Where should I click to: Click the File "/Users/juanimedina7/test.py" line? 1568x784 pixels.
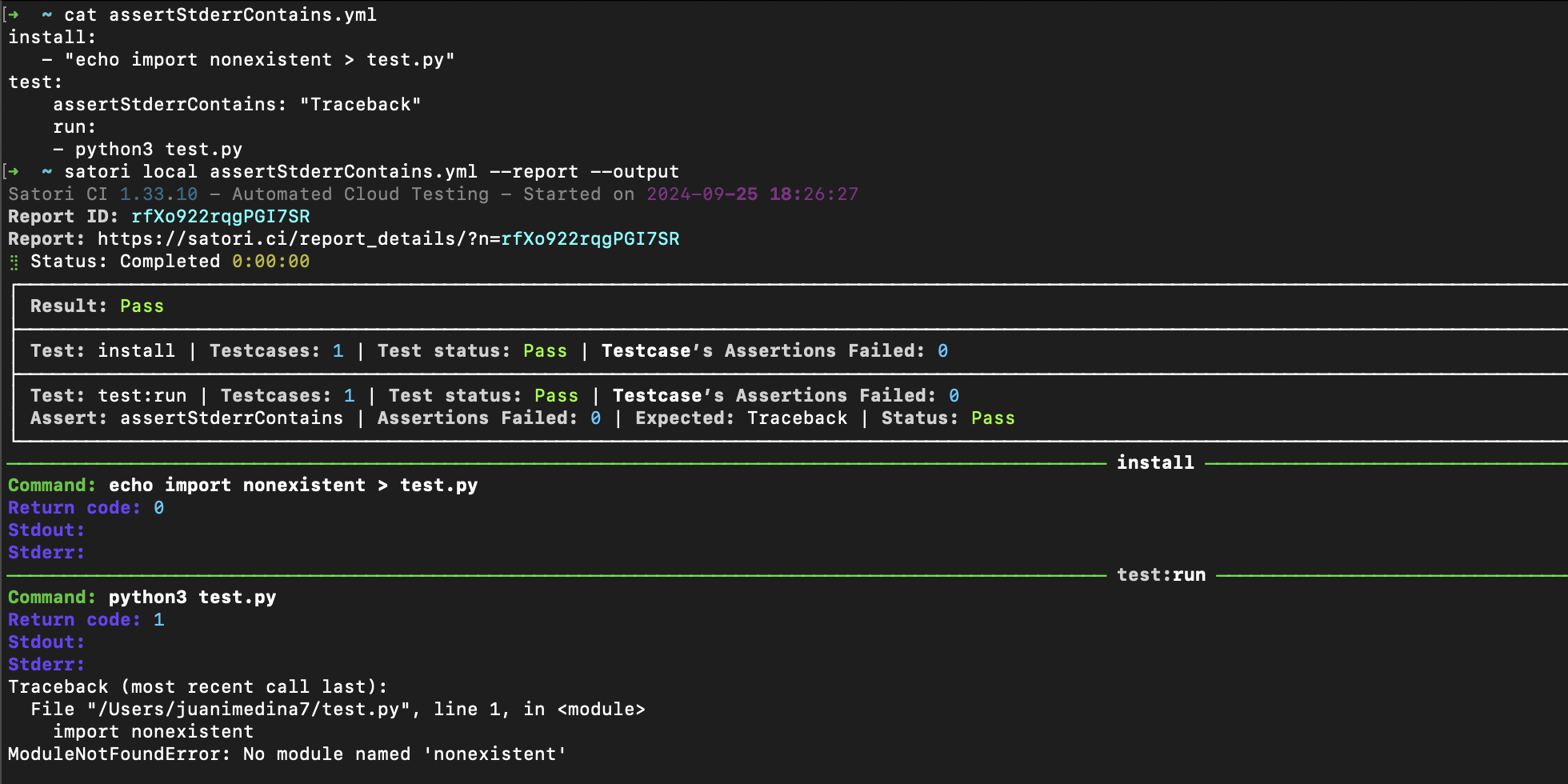click(x=338, y=710)
